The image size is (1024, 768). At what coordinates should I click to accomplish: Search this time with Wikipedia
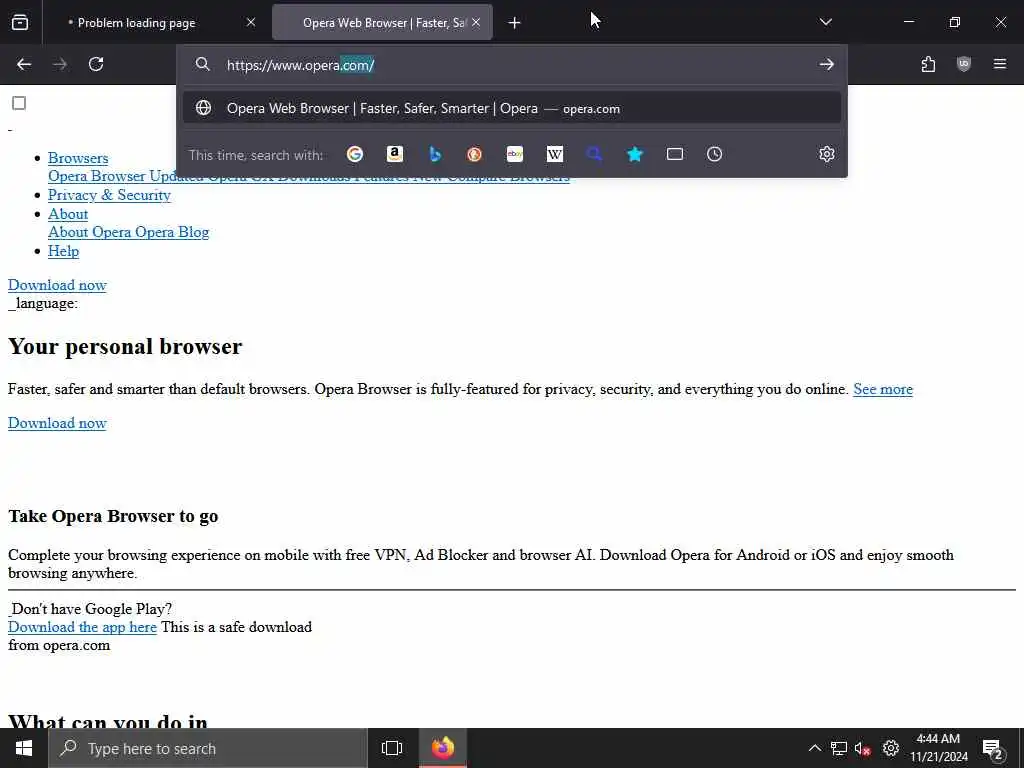[554, 154]
